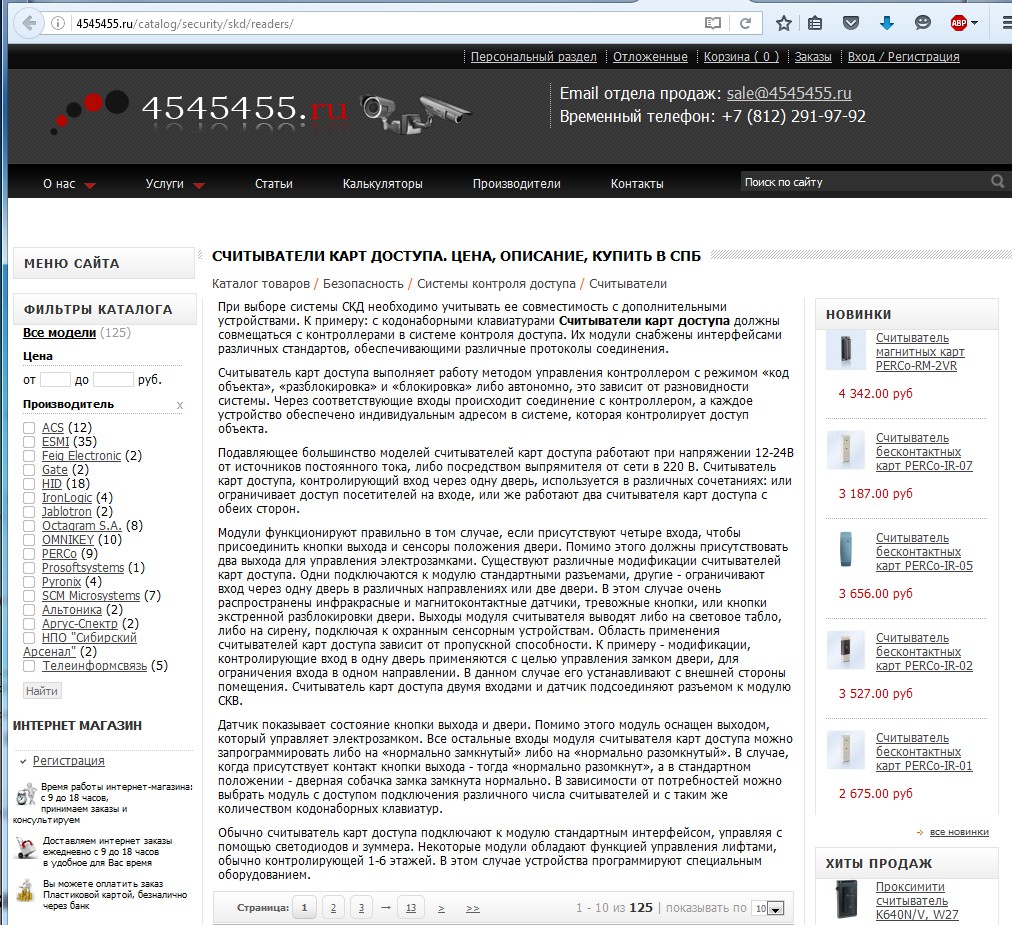Jump to page 13 of results
This screenshot has width=1012, height=925.
tap(411, 908)
